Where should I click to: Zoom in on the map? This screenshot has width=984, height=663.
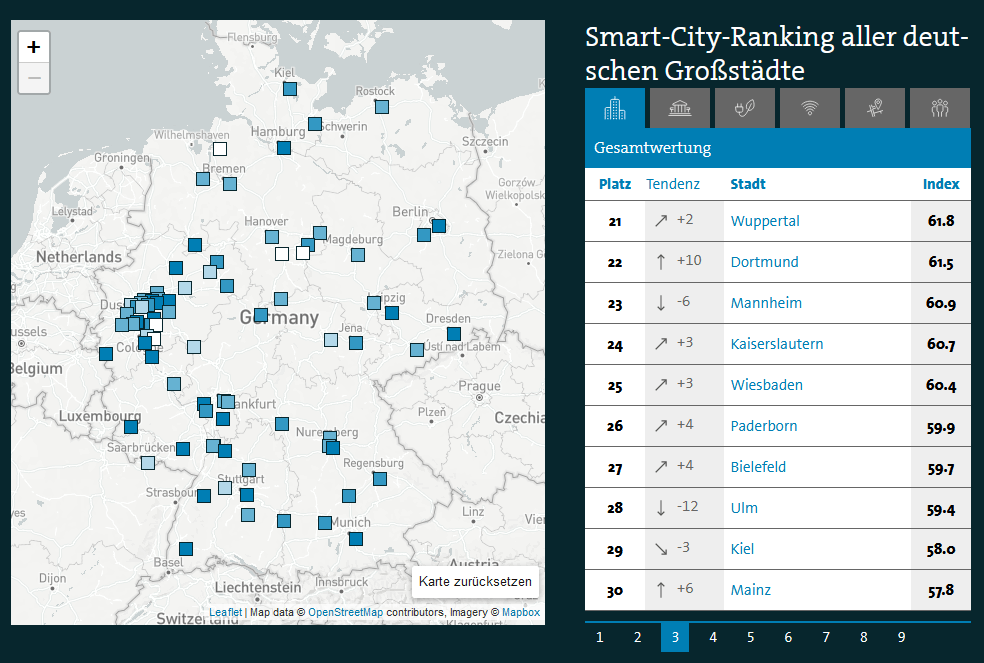[34, 47]
